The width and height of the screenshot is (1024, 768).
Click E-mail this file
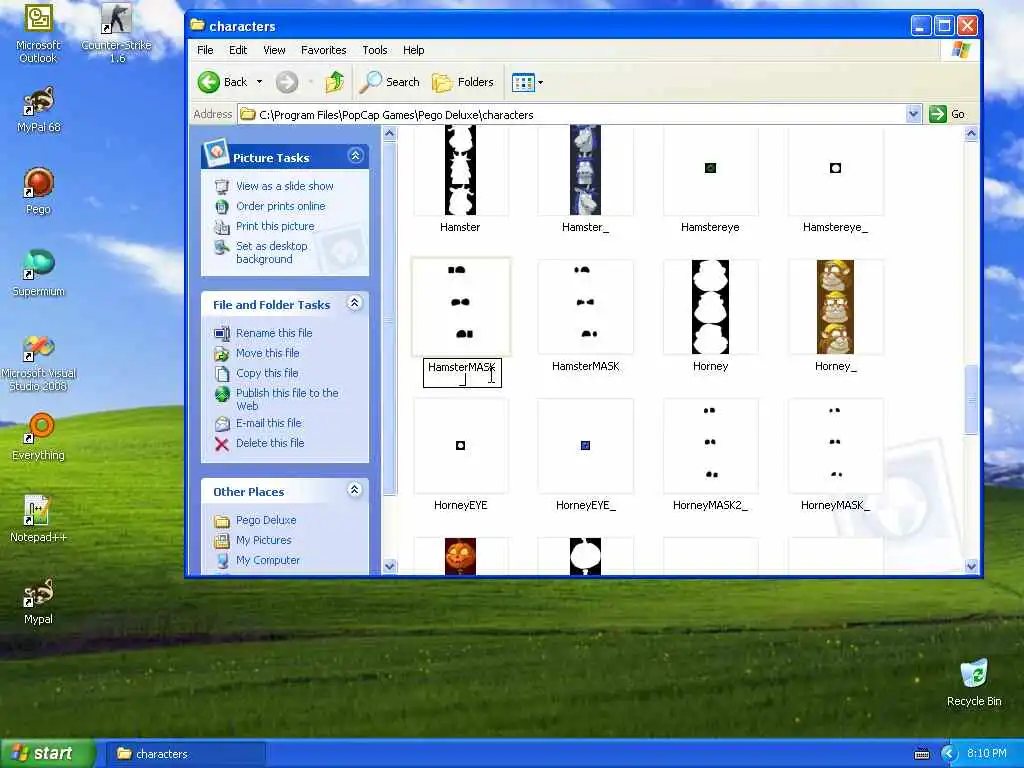tap(268, 423)
